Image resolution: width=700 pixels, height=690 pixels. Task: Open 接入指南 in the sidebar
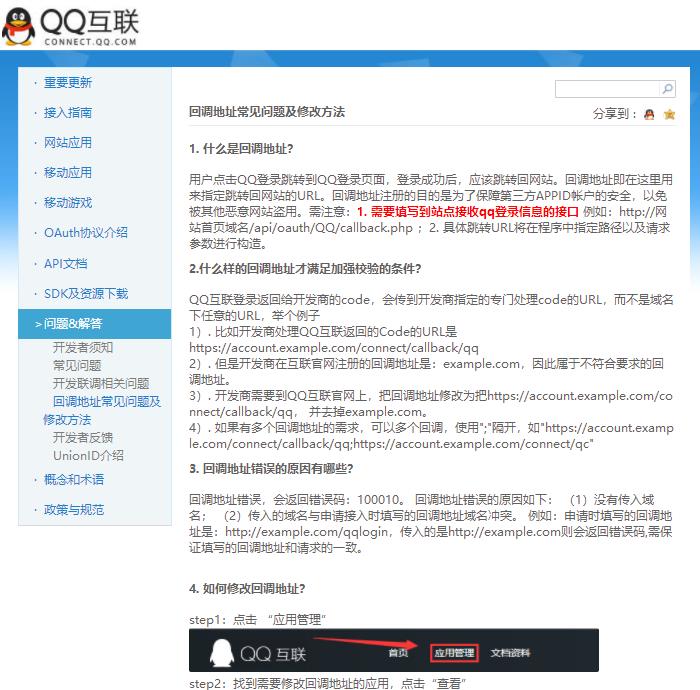point(68,112)
